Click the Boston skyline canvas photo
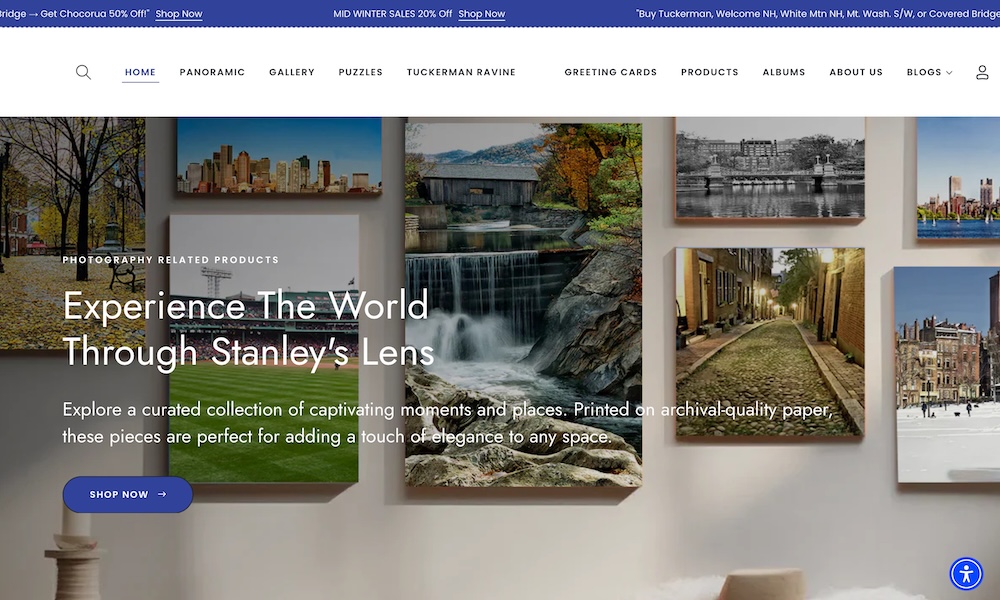The image size is (1000, 600). click(x=279, y=155)
